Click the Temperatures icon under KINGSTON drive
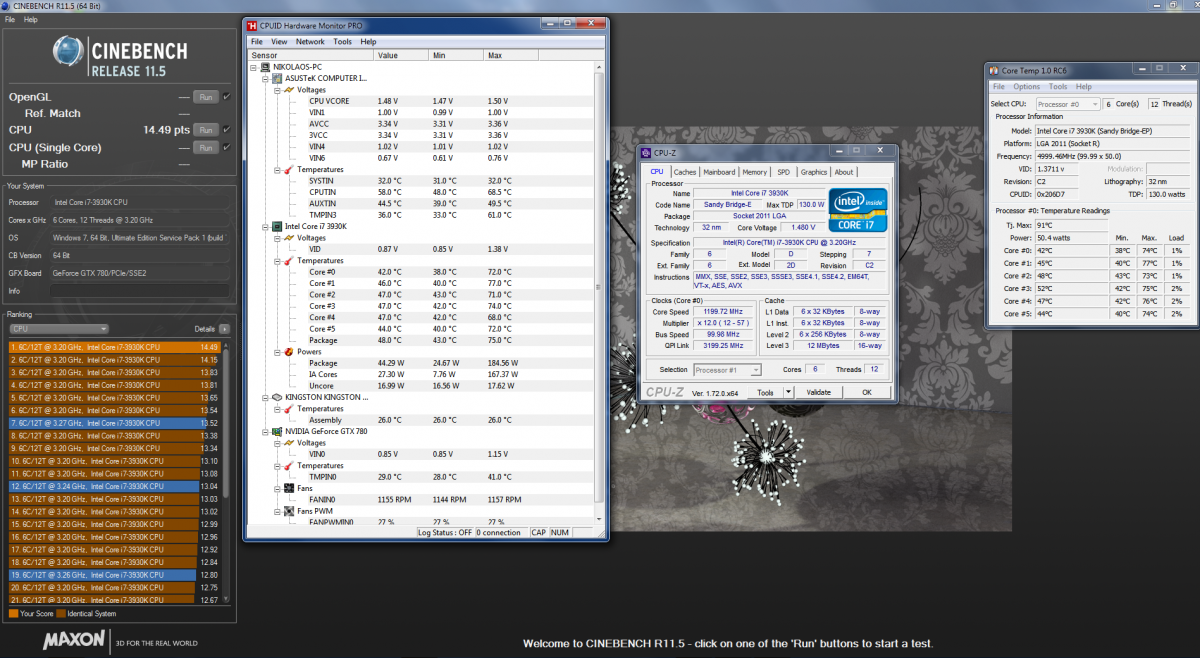The height and width of the screenshot is (658, 1200). (289, 409)
